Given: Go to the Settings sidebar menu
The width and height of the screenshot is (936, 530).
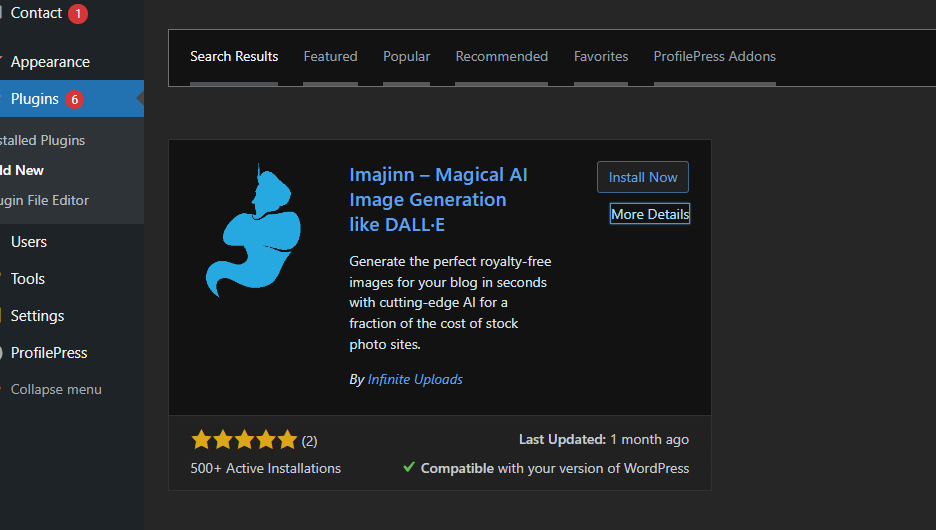Looking at the screenshot, I should (37, 315).
